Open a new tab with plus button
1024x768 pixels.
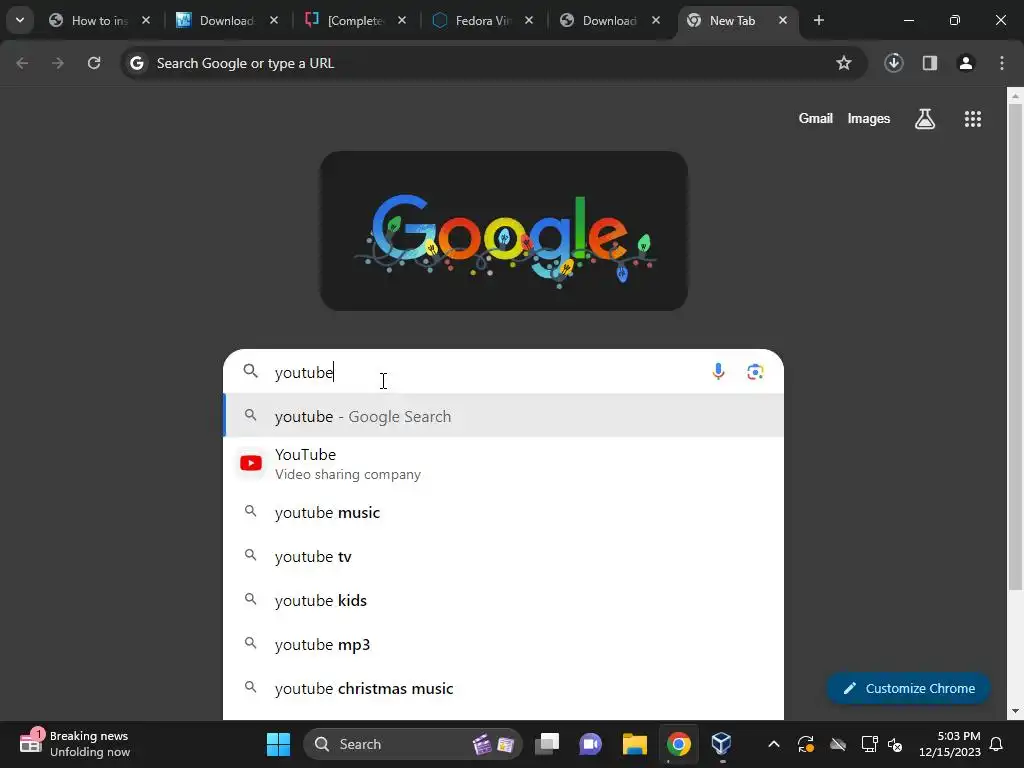(x=819, y=20)
